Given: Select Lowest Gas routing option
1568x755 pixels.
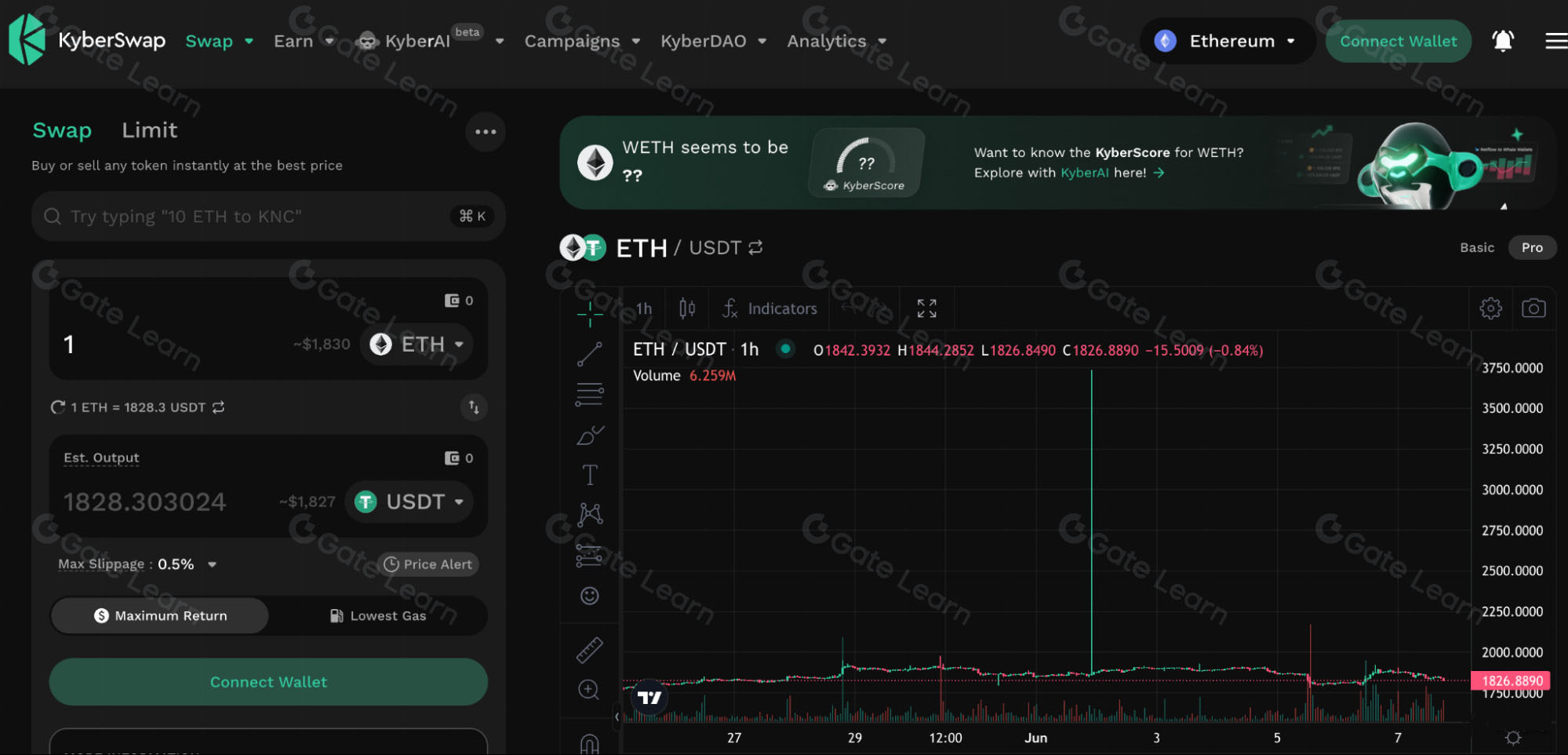Looking at the screenshot, I should (378, 616).
